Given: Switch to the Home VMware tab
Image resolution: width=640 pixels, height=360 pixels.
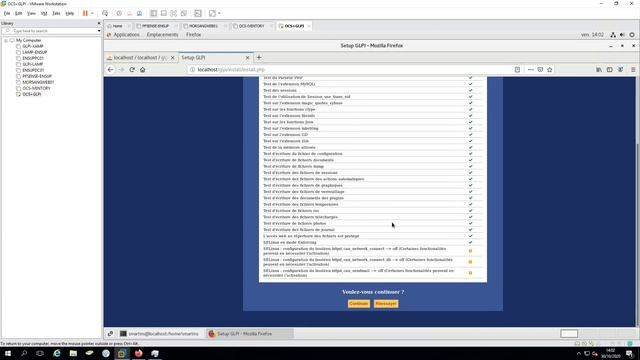Looking at the screenshot, I should point(117,26).
